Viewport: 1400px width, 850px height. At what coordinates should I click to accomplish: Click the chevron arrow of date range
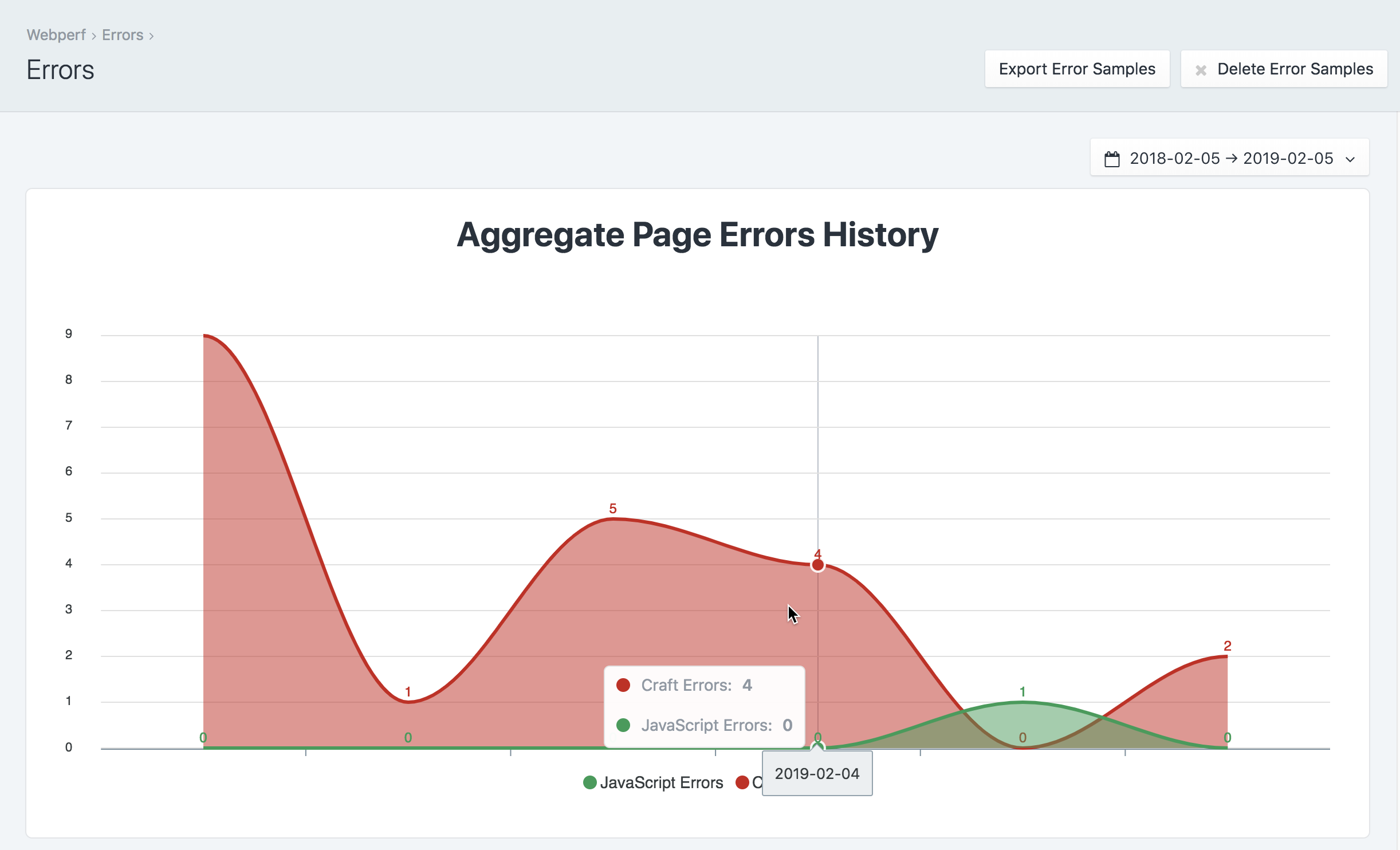(1350, 159)
